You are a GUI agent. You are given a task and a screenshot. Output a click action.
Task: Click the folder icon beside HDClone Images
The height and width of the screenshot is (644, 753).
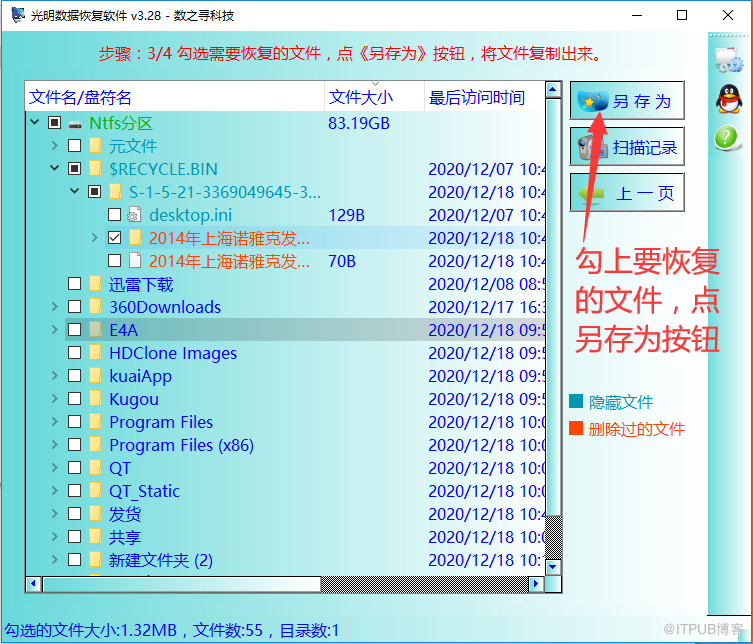(x=95, y=353)
